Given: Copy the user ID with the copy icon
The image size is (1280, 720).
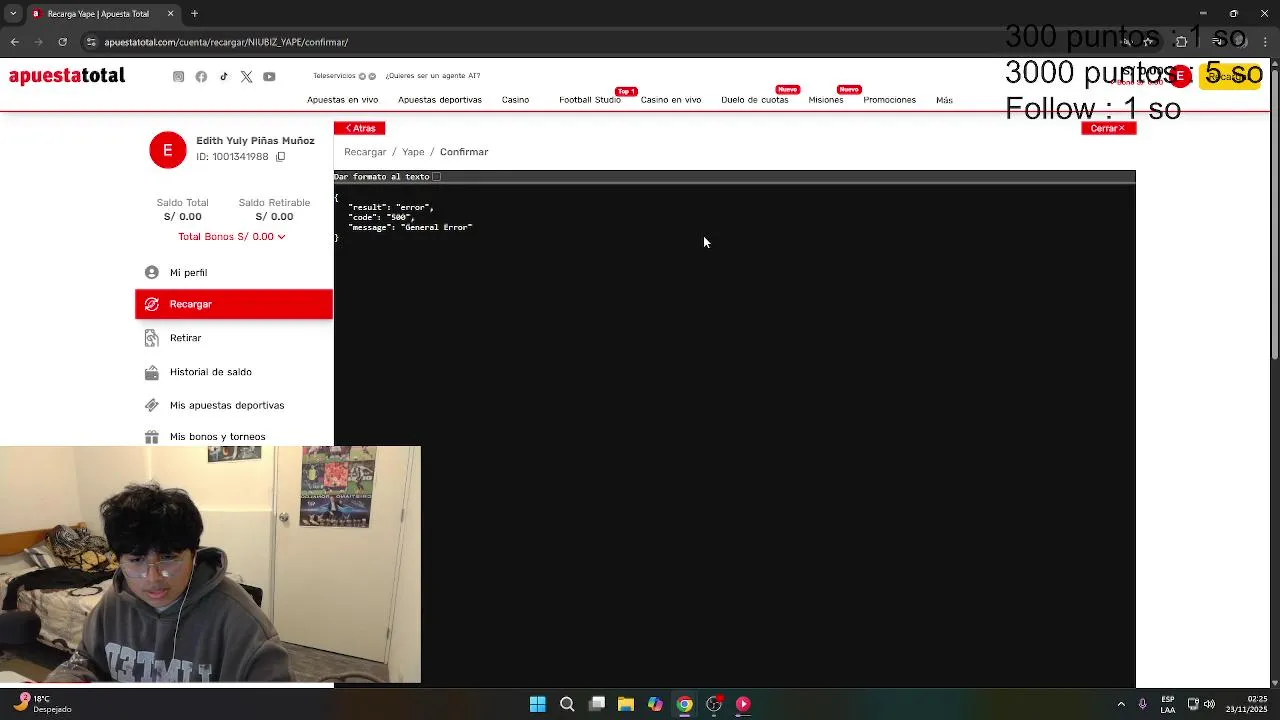Looking at the screenshot, I should (x=281, y=157).
